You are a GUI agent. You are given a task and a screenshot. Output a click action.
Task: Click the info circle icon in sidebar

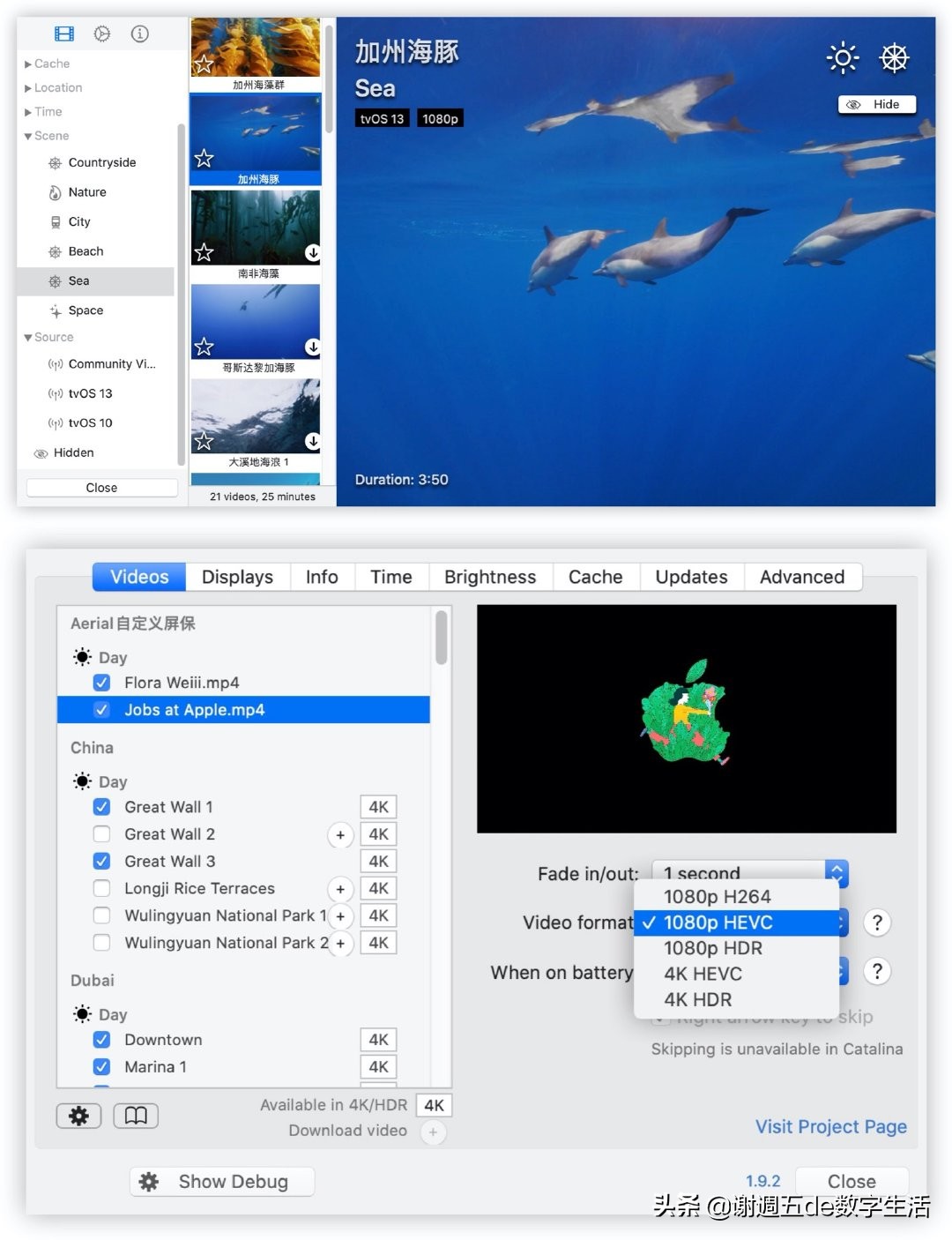point(139,34)
